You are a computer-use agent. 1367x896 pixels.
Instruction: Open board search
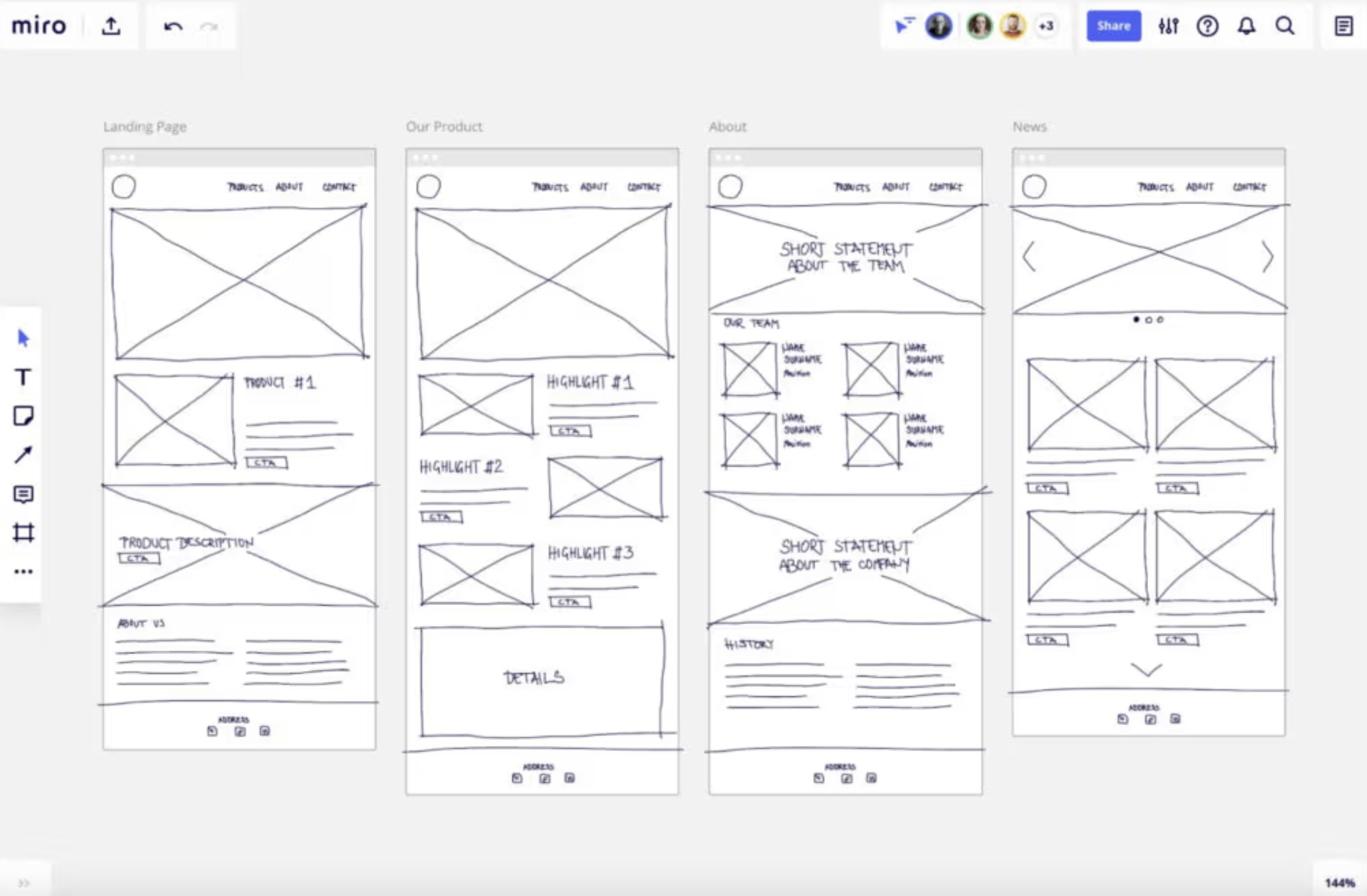point(1285,26)
